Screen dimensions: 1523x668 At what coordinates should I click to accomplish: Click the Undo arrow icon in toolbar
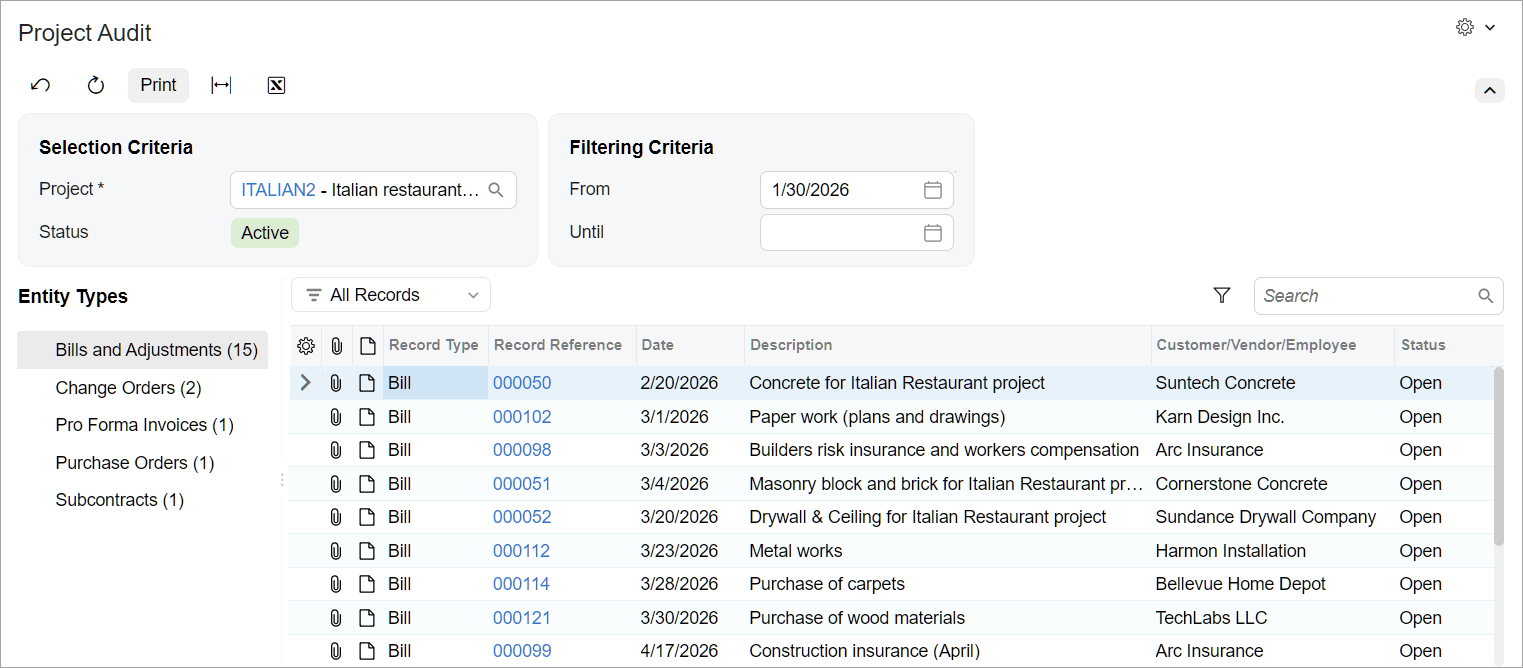click(41, 86)
